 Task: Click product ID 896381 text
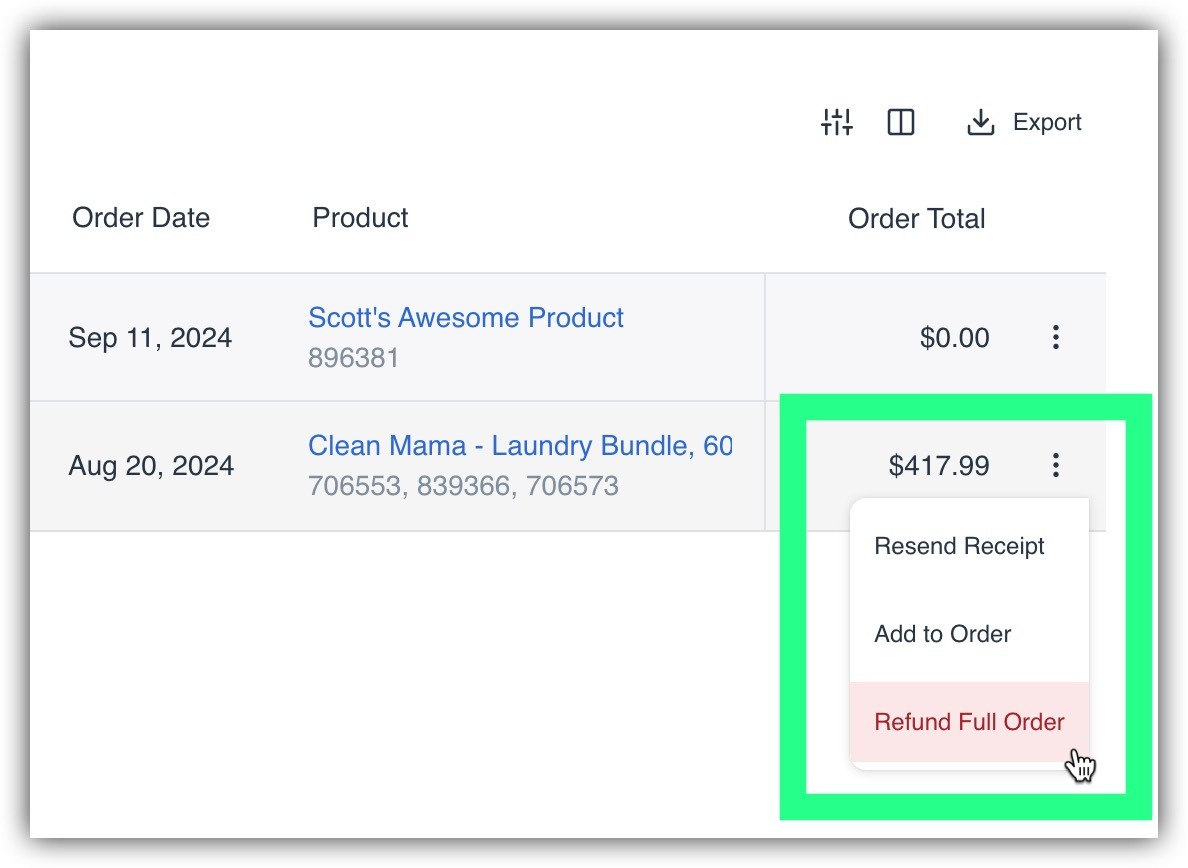click(353, 357)
